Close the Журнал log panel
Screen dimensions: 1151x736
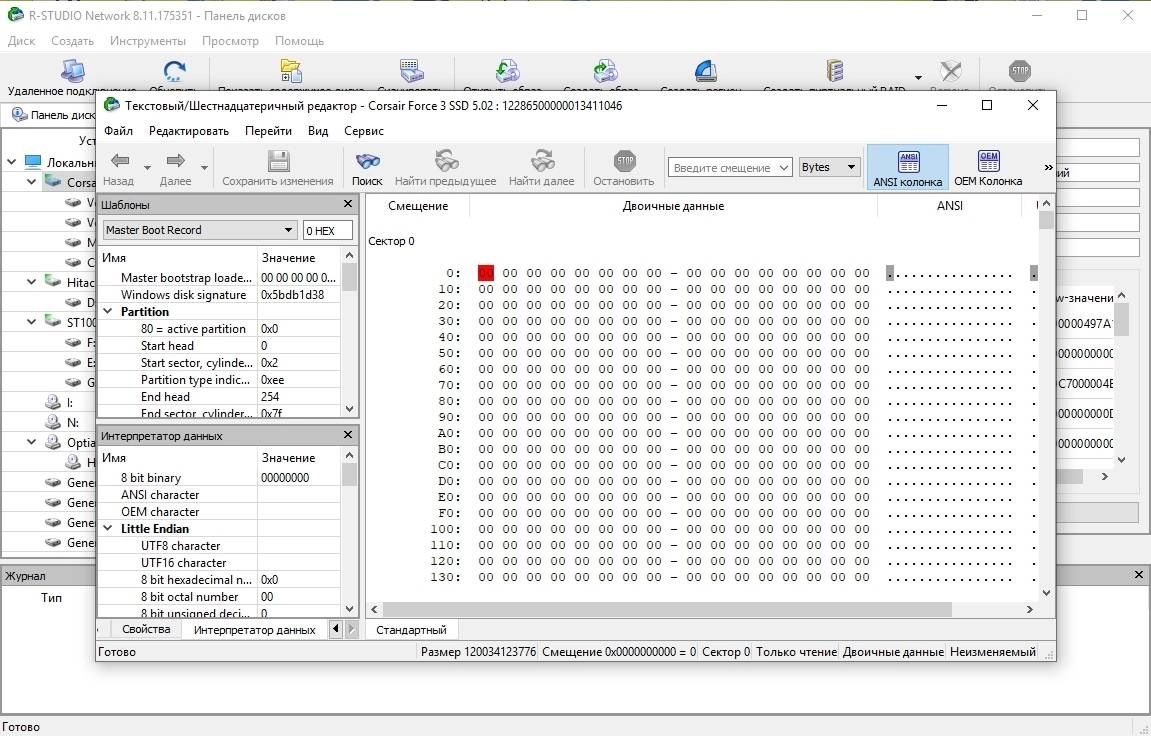1139,575
